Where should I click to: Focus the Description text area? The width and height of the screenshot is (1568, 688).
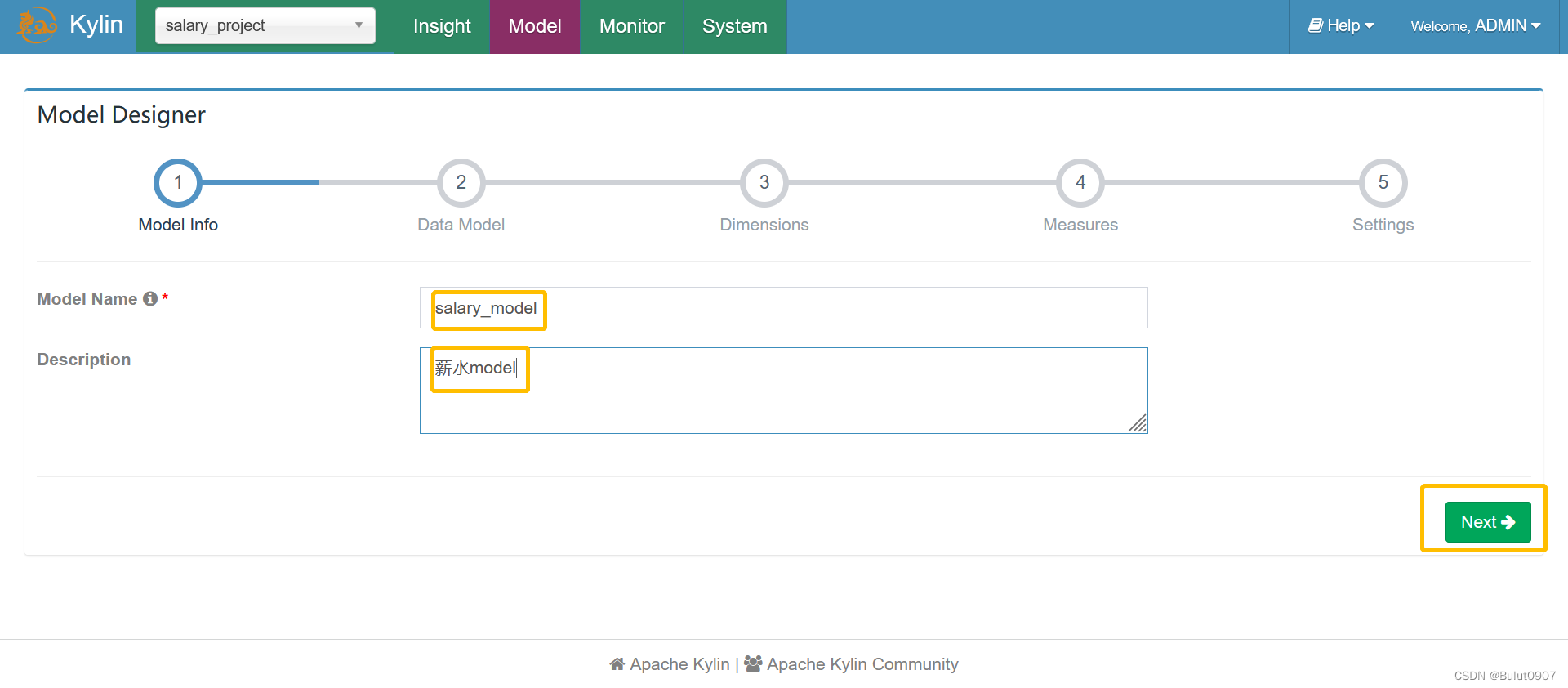tap(784, 391)
